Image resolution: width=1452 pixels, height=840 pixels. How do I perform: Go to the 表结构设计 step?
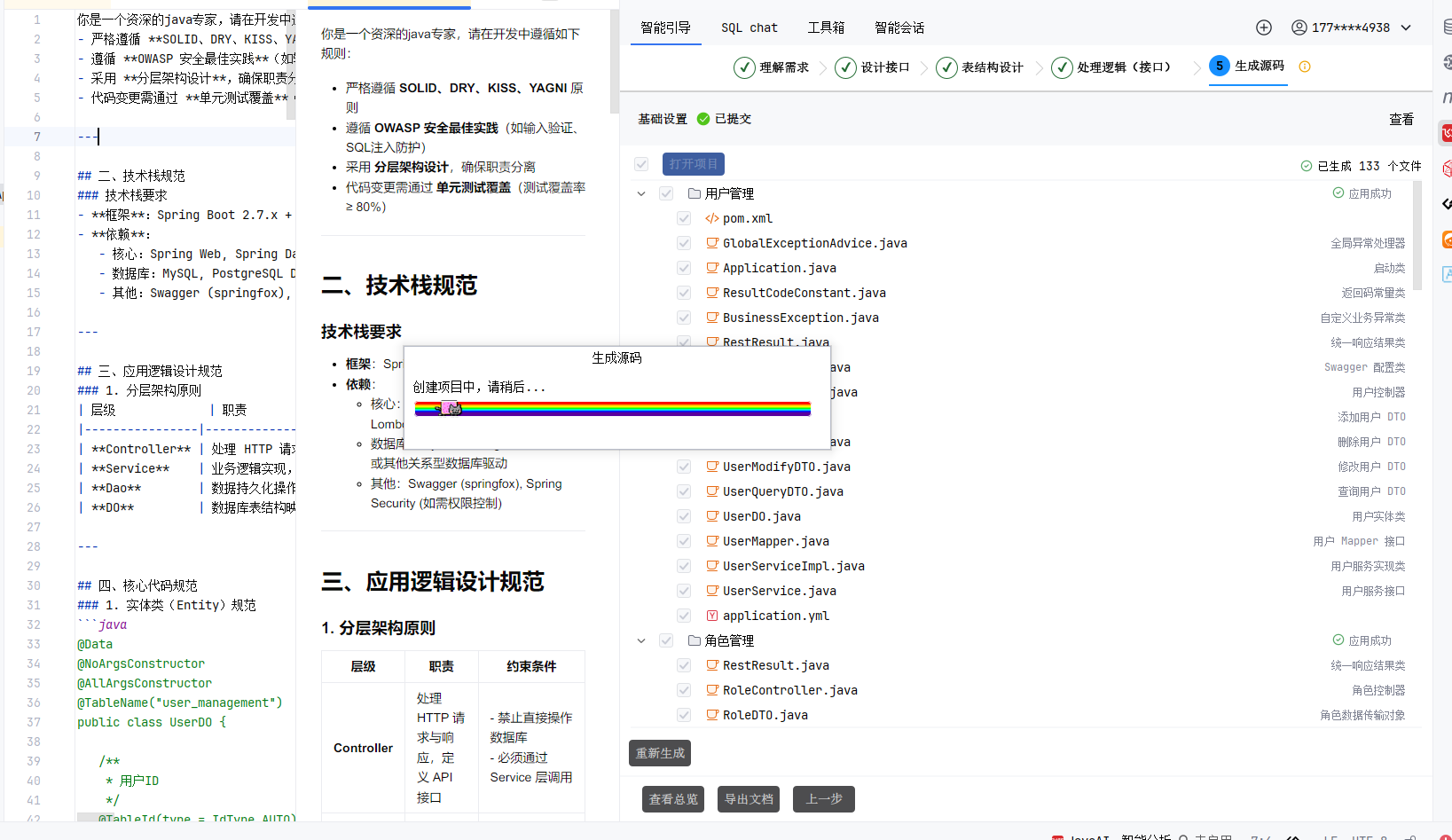click(x=980, y=67)
